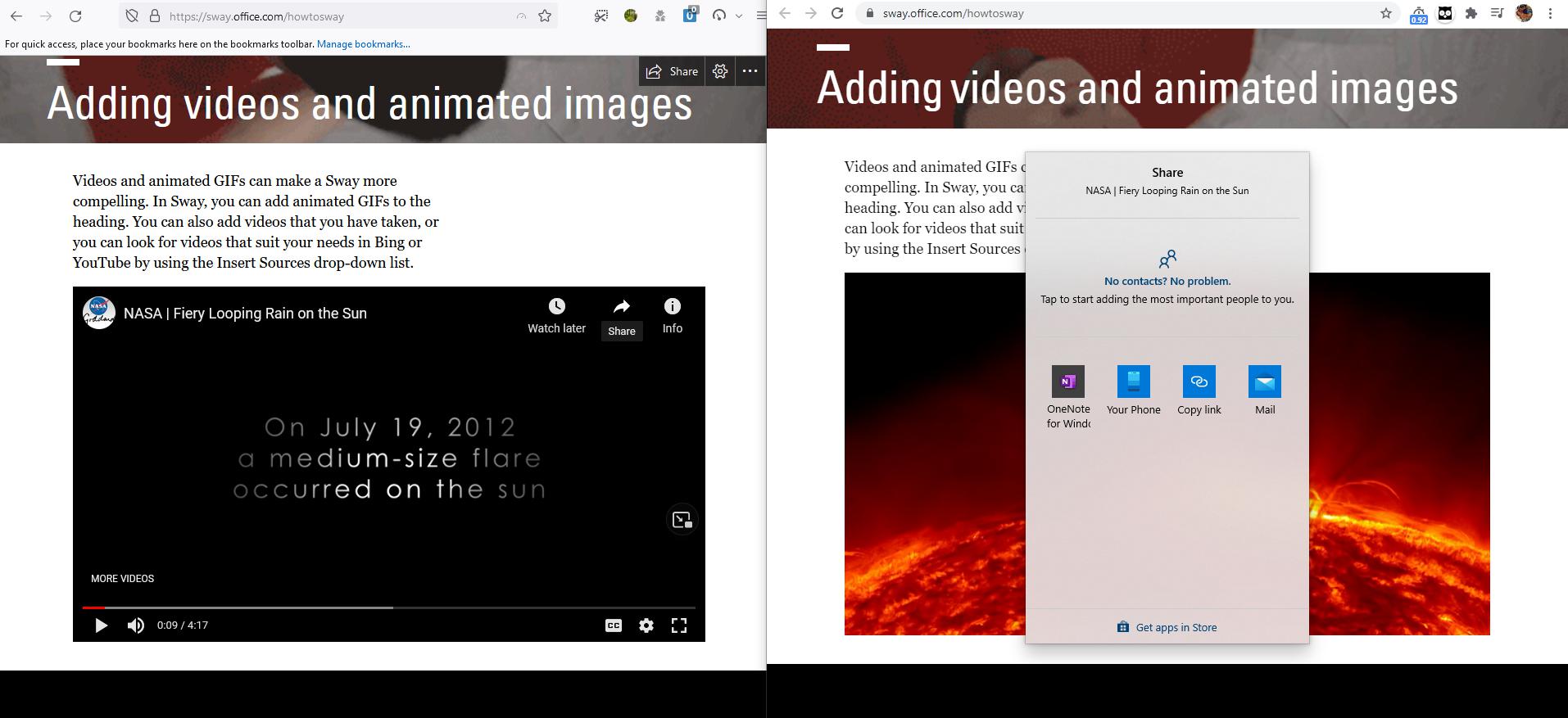This screenshot has width=1568, height=718.
Task: Share to Your Phone app
Action: coord(1134,391)
